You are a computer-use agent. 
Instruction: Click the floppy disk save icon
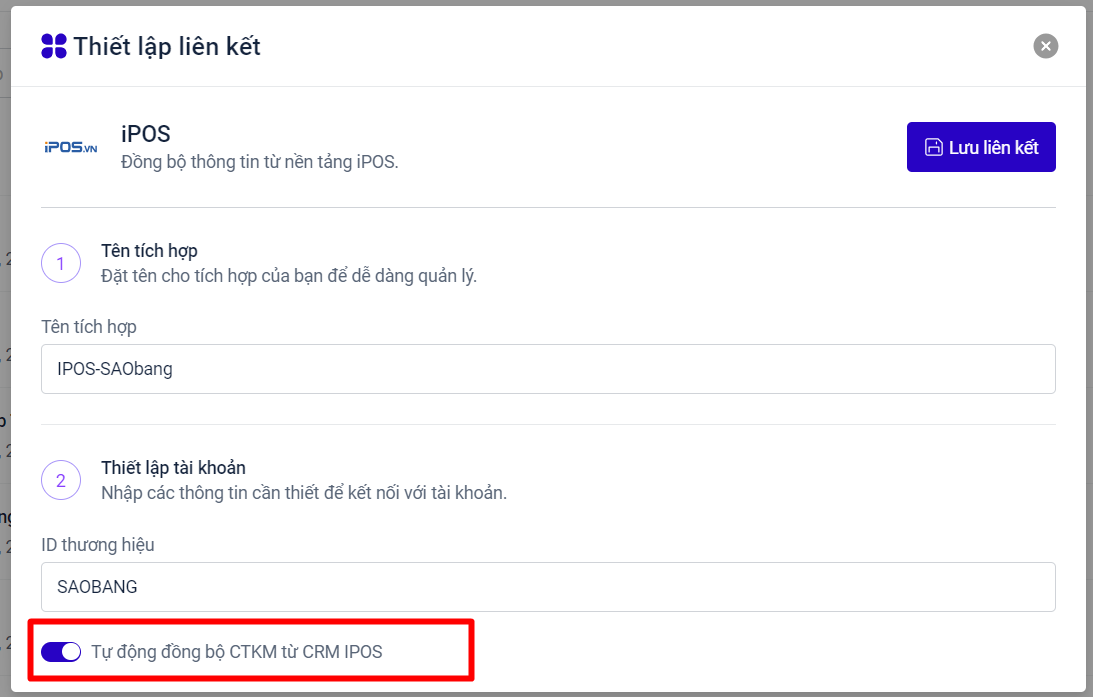pos(933,148)
